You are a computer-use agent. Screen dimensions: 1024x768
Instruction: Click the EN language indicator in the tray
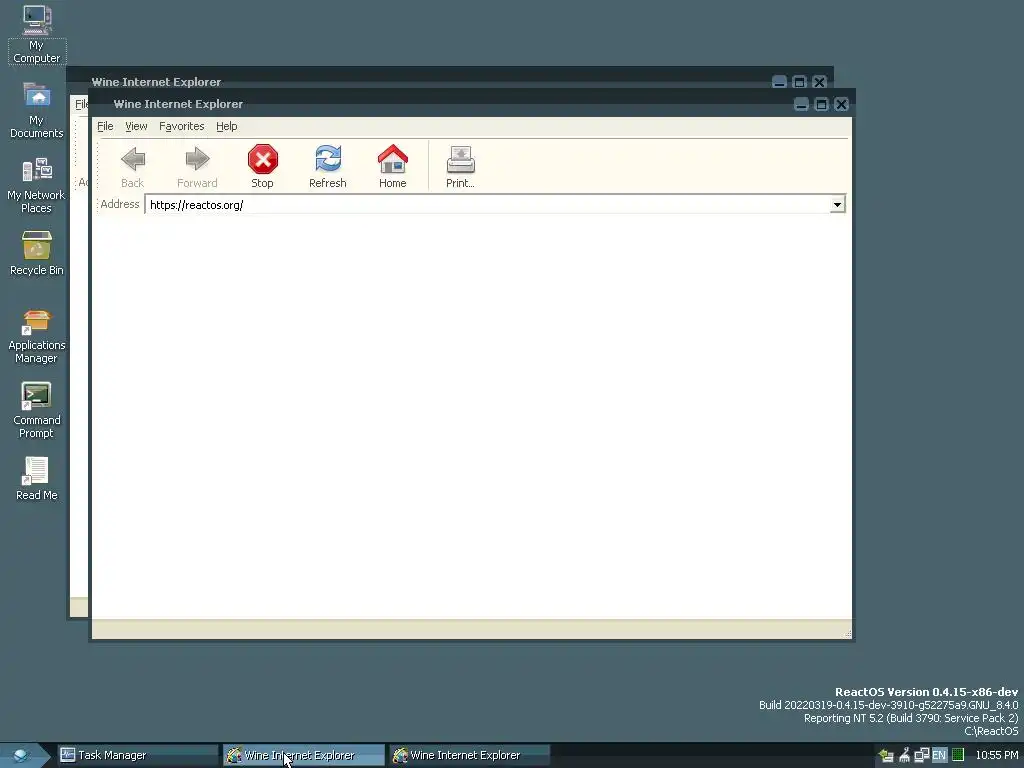939,756
